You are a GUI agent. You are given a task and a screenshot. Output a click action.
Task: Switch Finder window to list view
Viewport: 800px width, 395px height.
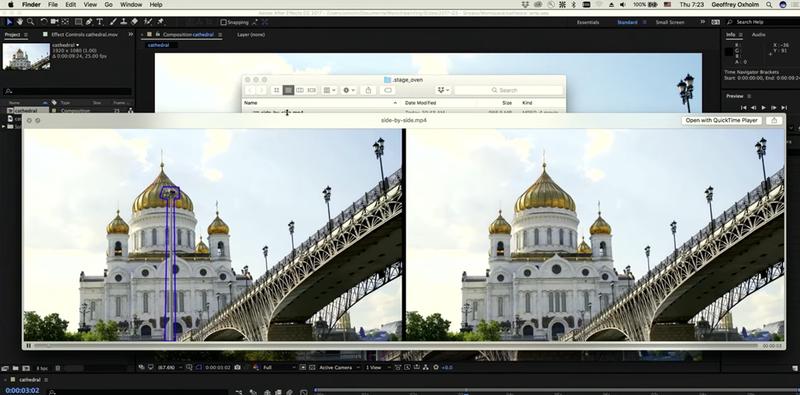(288, 90)
